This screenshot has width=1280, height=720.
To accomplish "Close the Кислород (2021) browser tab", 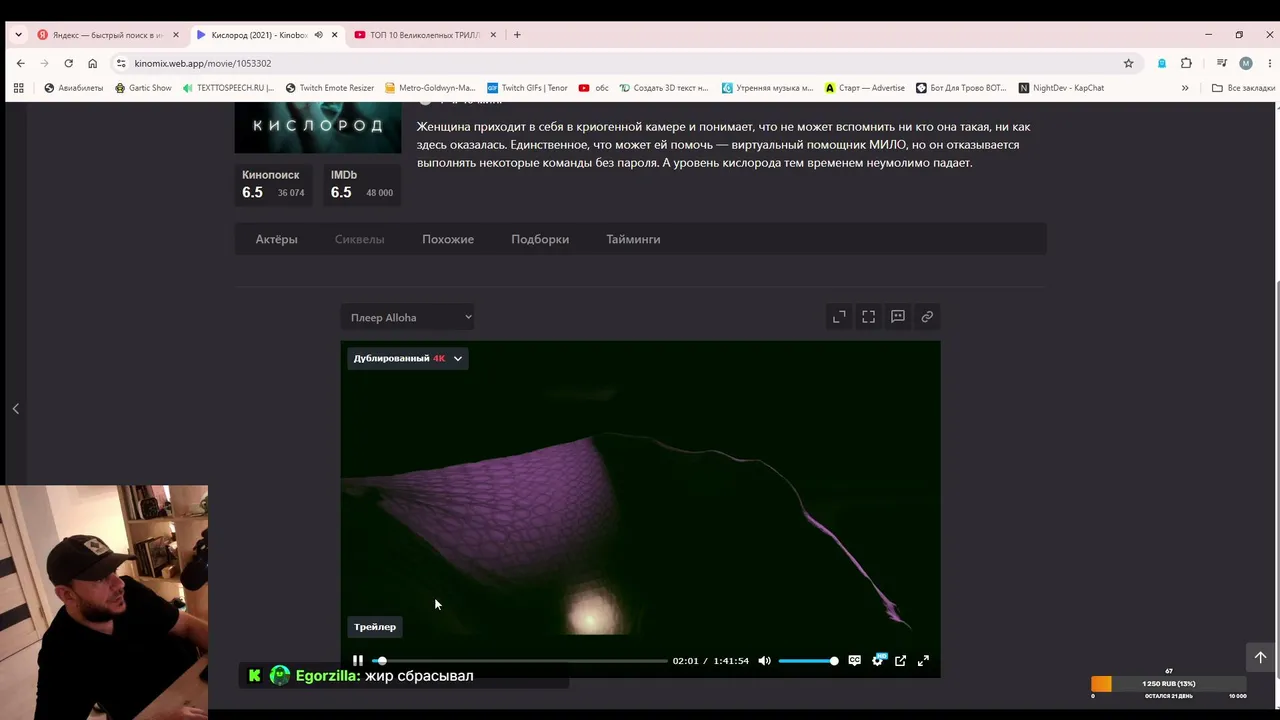I will point(334,35).
